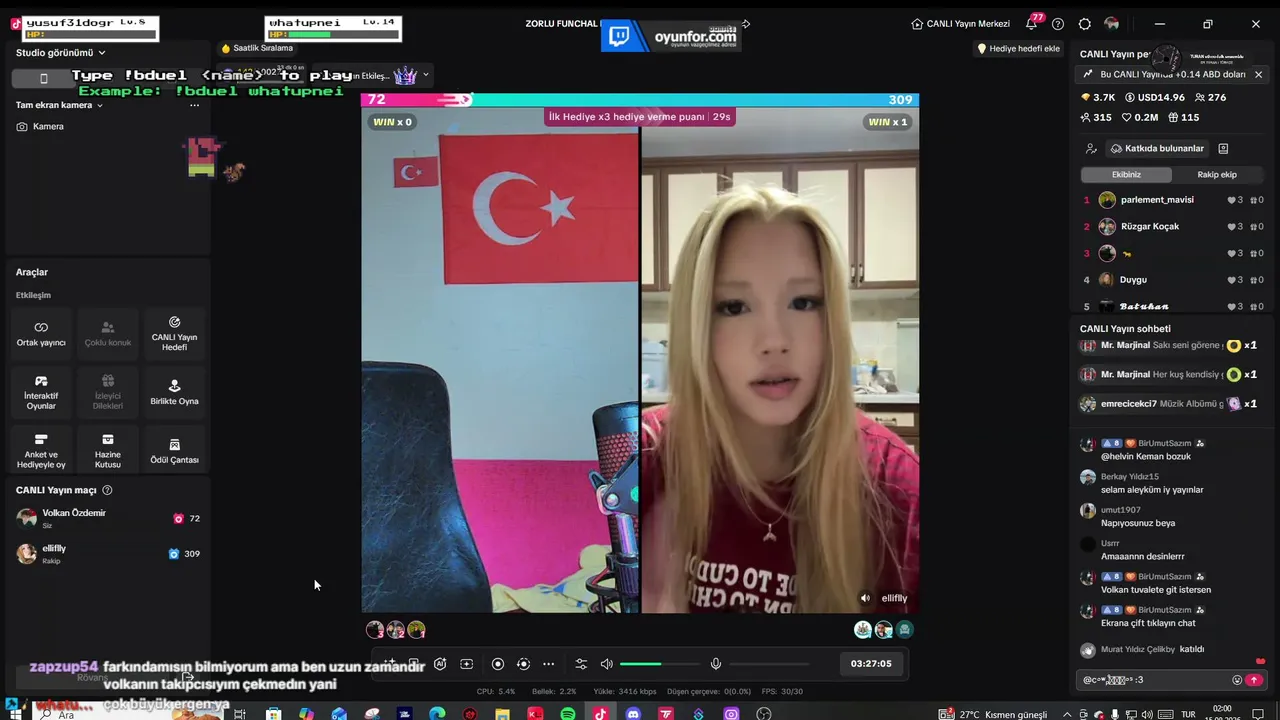Open the opponent's top gifters avatars below the video
This screenshot has width=1280, height=720.
click(884, 630)
